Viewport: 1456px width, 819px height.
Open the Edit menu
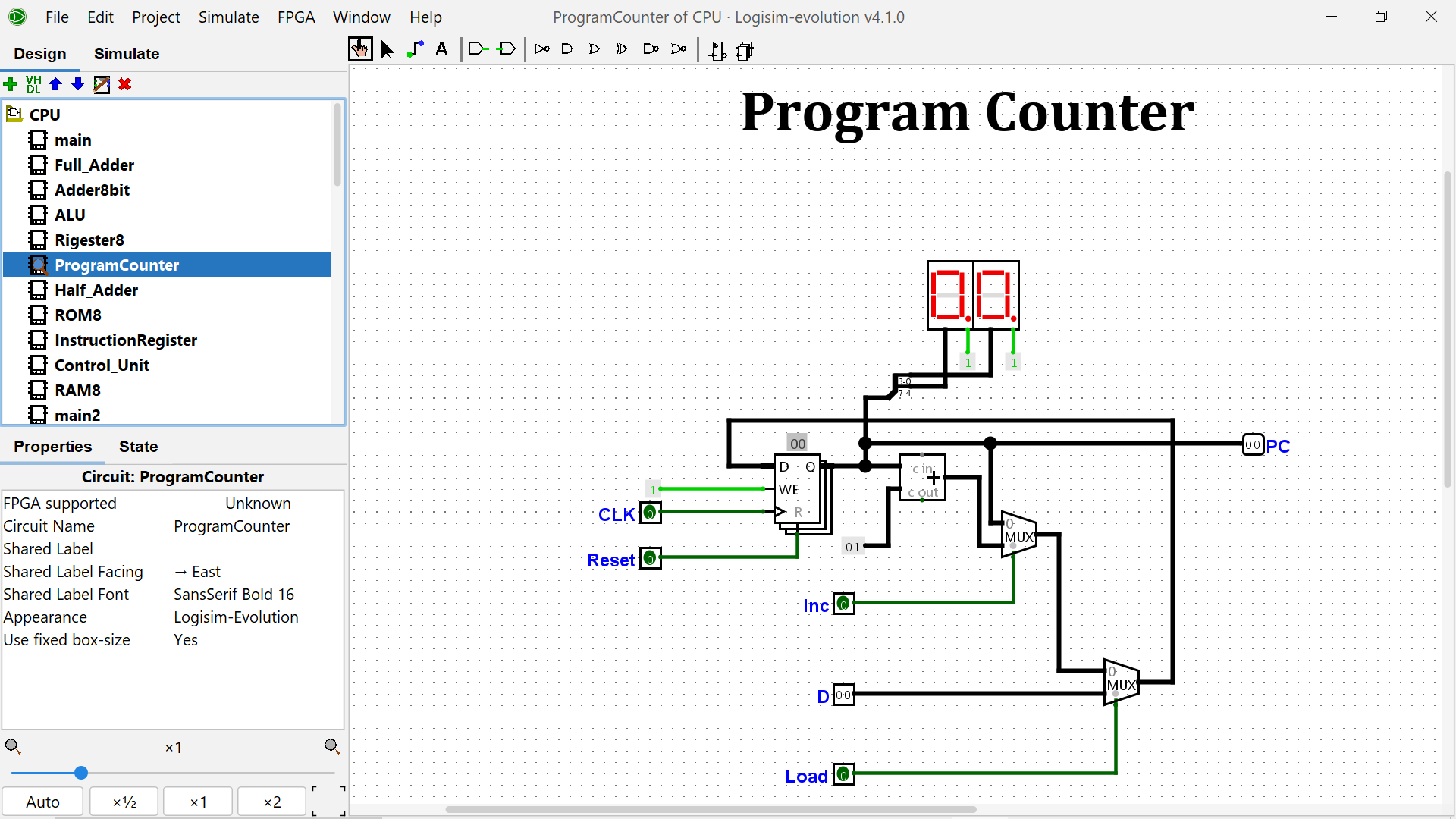(x=100, y=17)
